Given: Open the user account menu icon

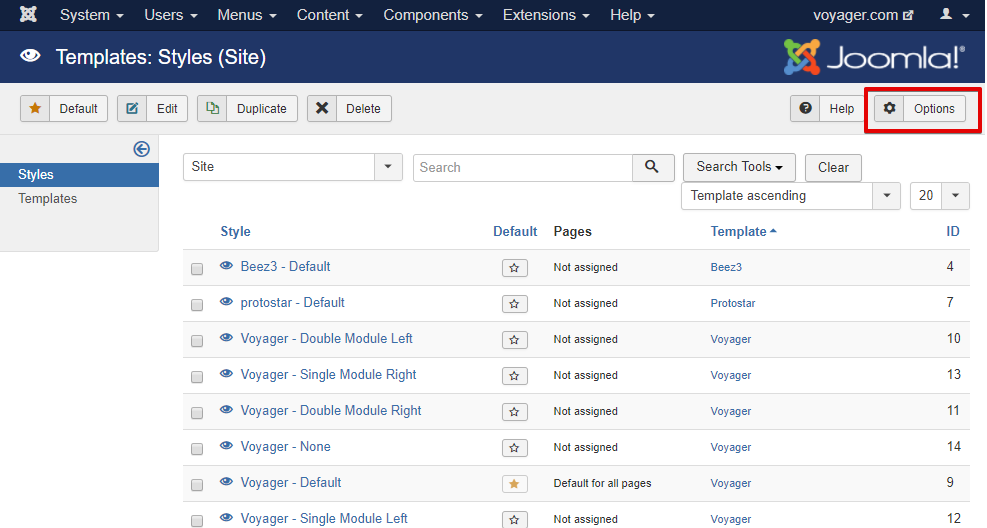Looking at the screenshot, I should coord(946,14).
